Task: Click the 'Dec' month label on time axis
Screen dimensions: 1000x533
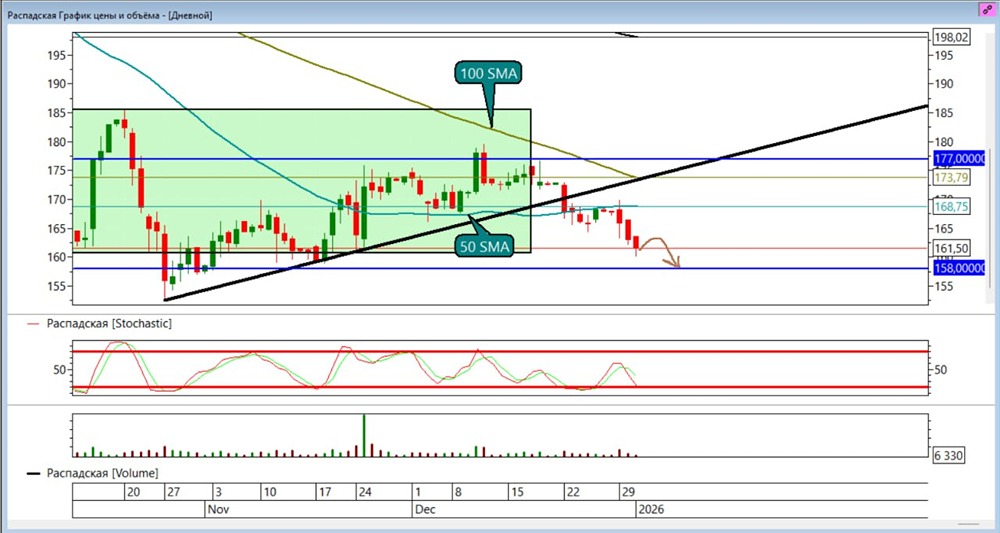Action: click(x=425, y=509)
